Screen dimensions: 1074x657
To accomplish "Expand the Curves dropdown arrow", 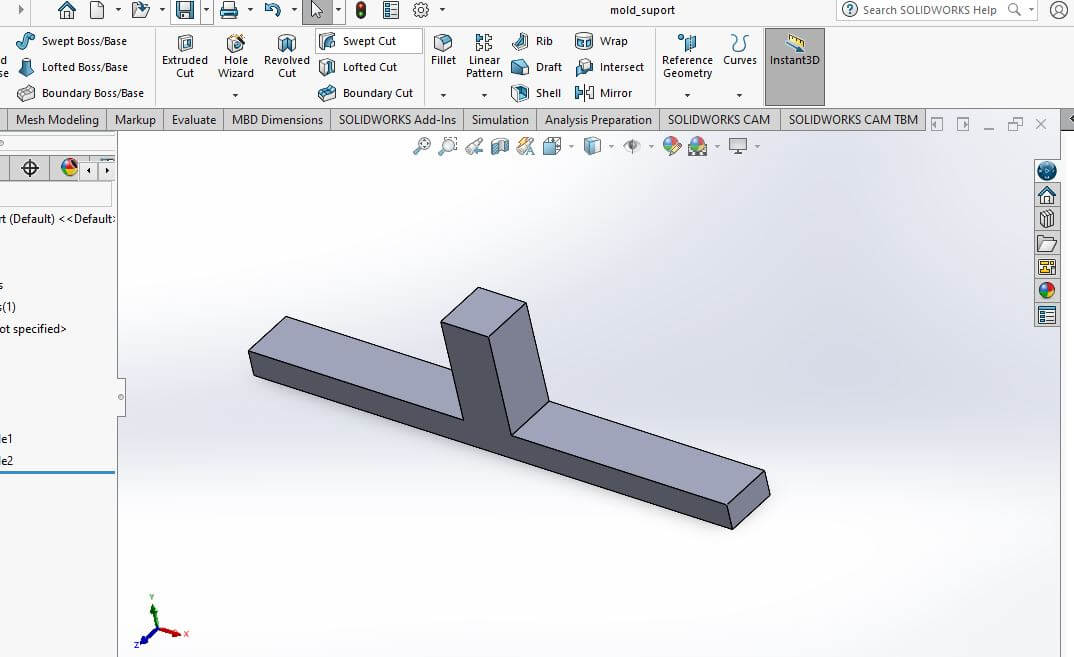I will click(x=739, y=95).
